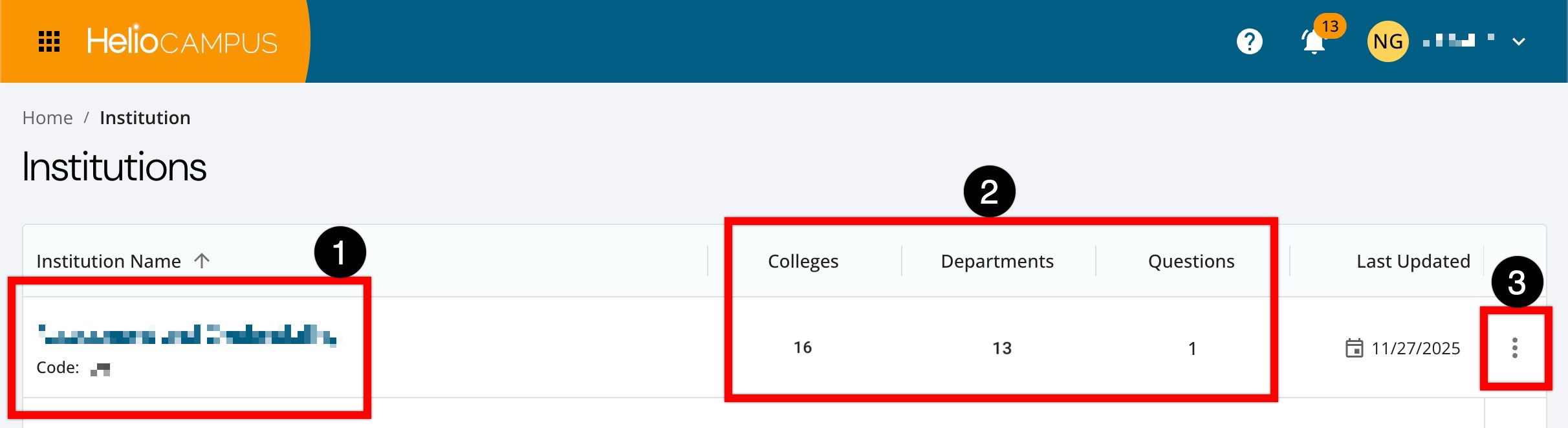Screen dimensions: 1568x428
Task: Click the NG user avatar
Action: coord(1388,41)
